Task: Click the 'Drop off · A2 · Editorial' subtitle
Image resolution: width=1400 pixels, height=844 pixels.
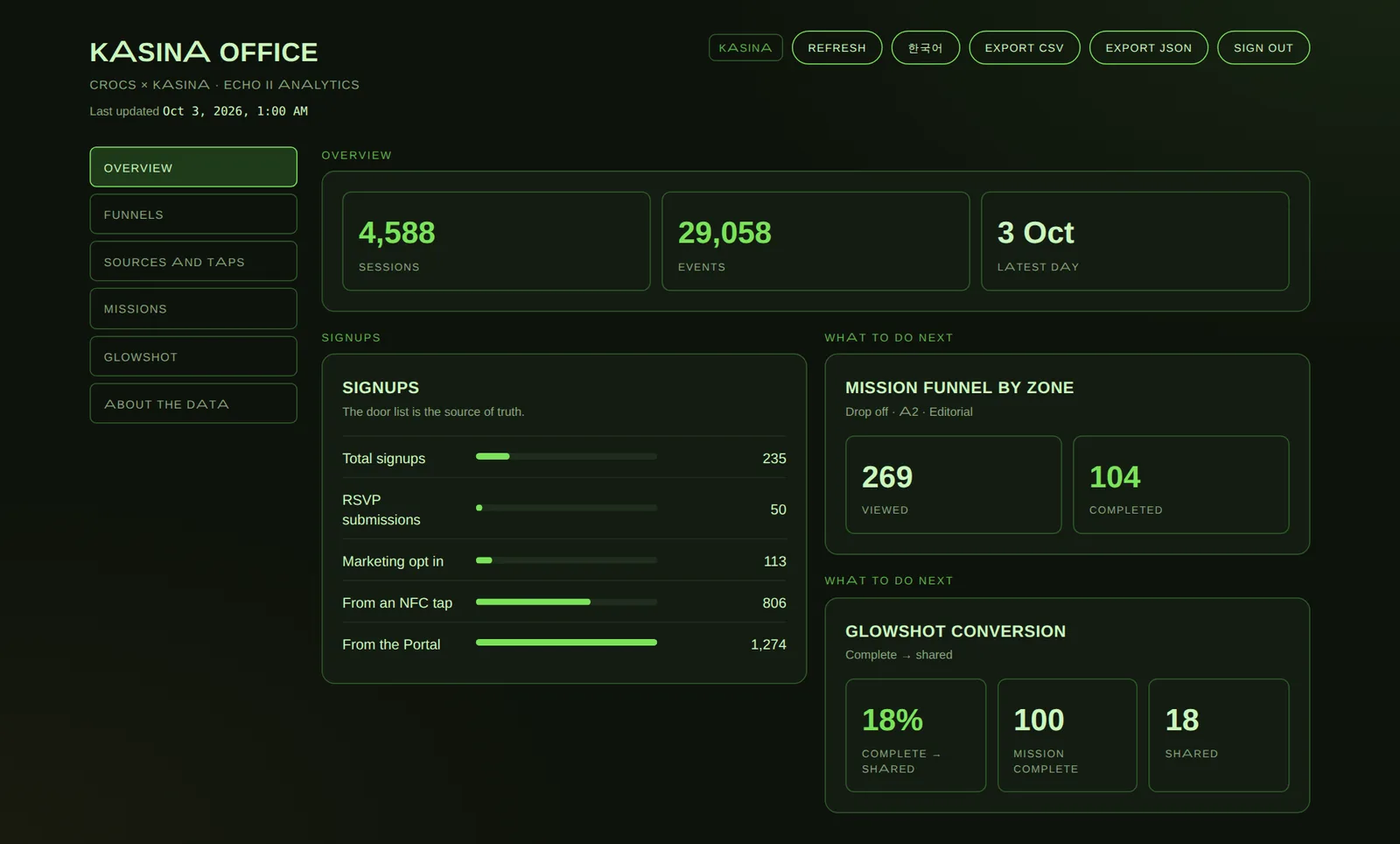Action: coord(909,411)
